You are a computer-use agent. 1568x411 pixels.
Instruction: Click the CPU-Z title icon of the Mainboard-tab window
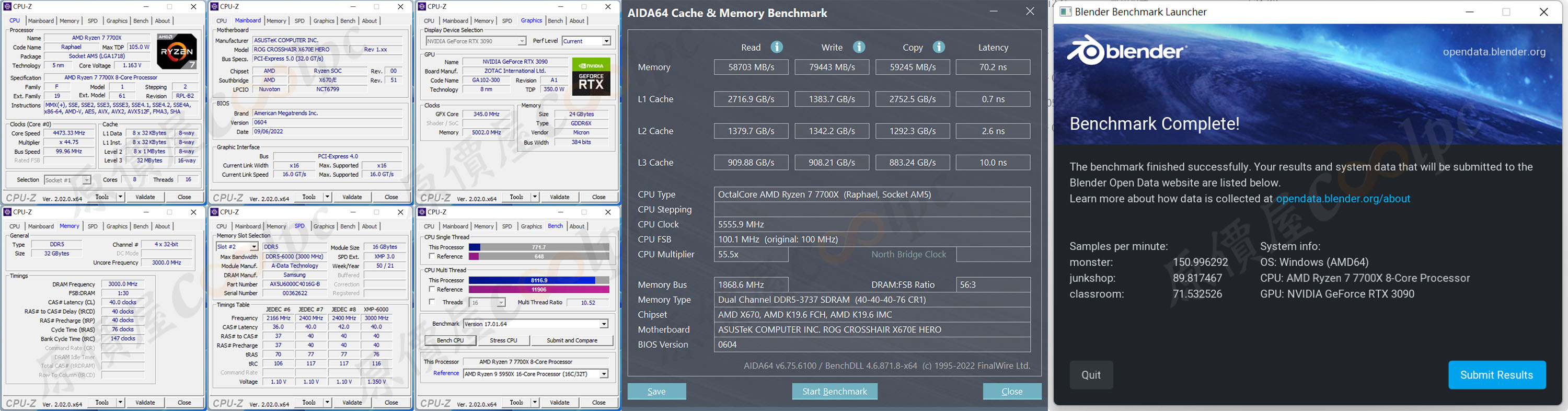(x=214, y=7)
